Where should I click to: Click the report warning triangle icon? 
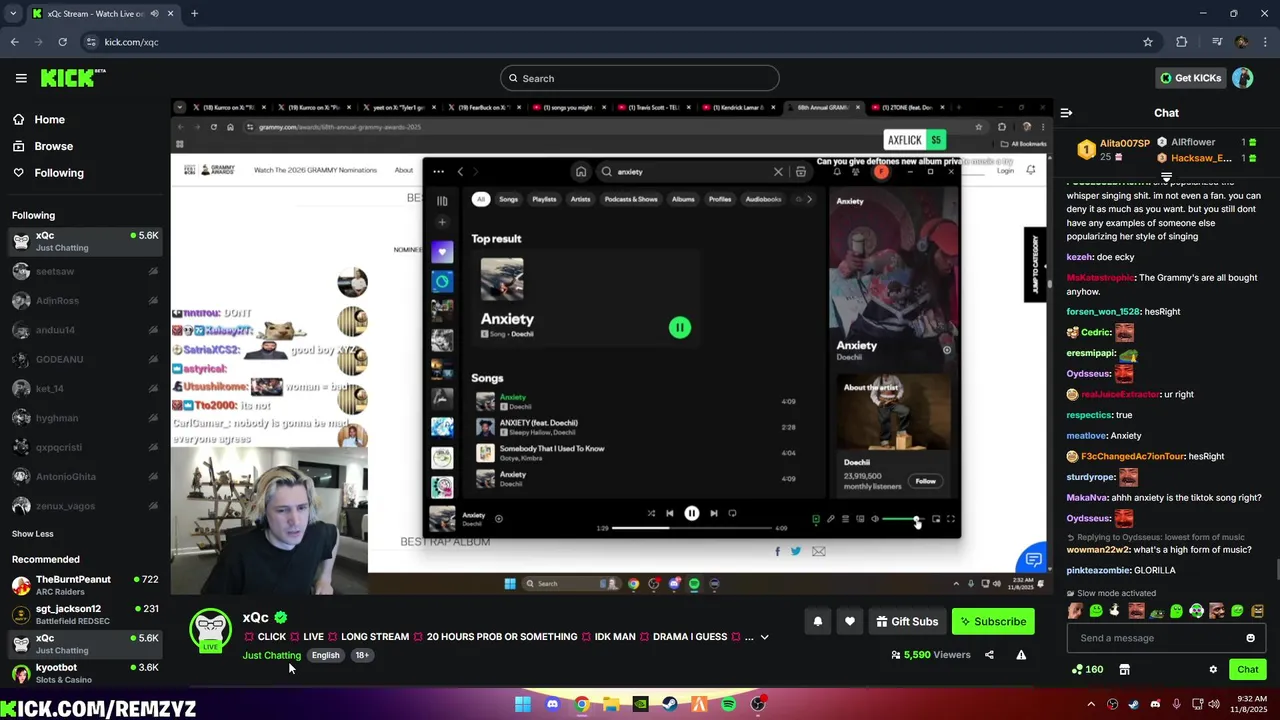click(1021, 655)
